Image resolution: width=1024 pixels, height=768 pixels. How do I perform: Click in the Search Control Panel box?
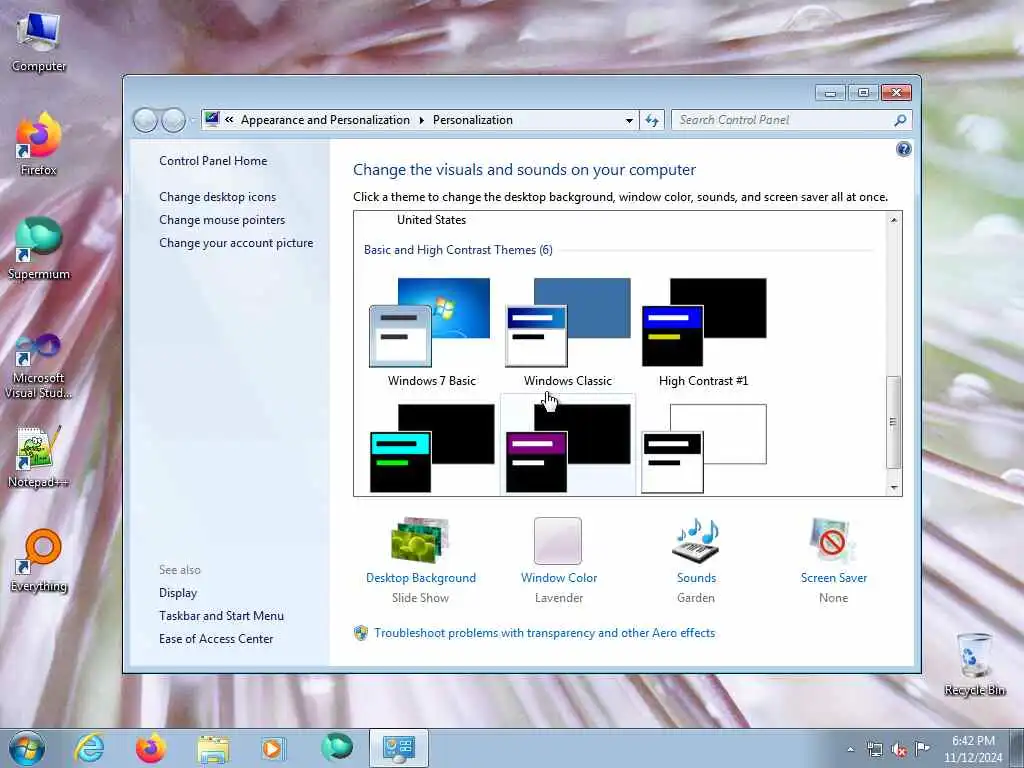784,120
